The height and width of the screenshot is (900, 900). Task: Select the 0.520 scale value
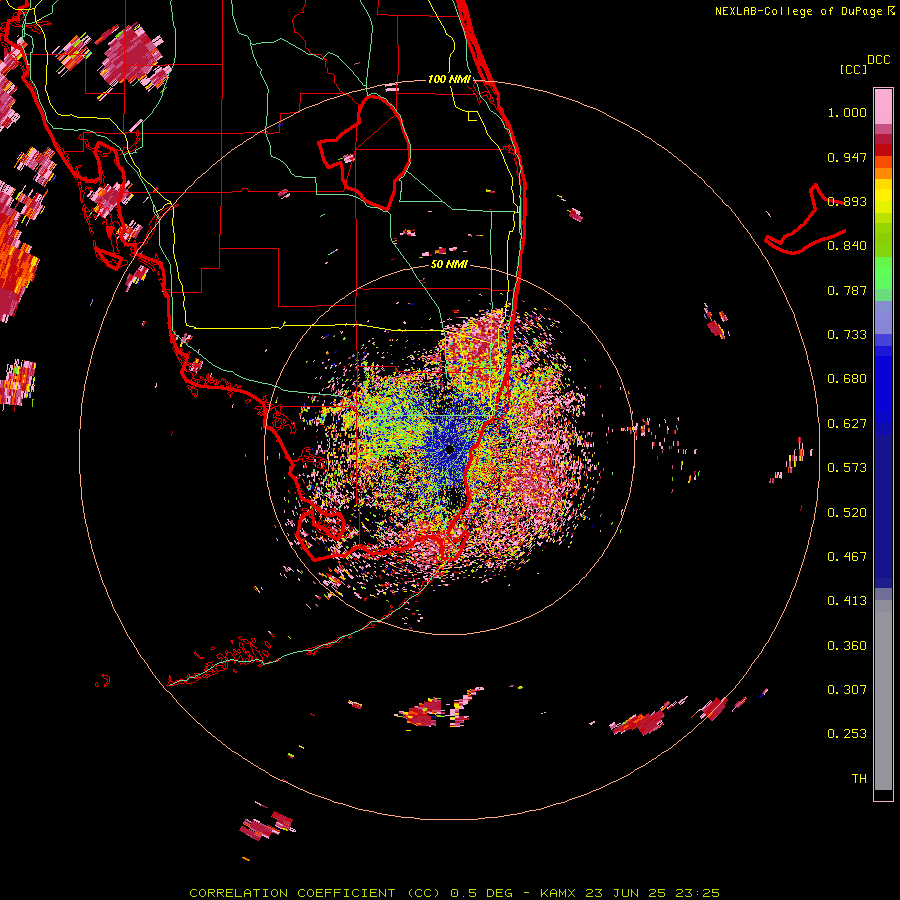coord(847,513)
